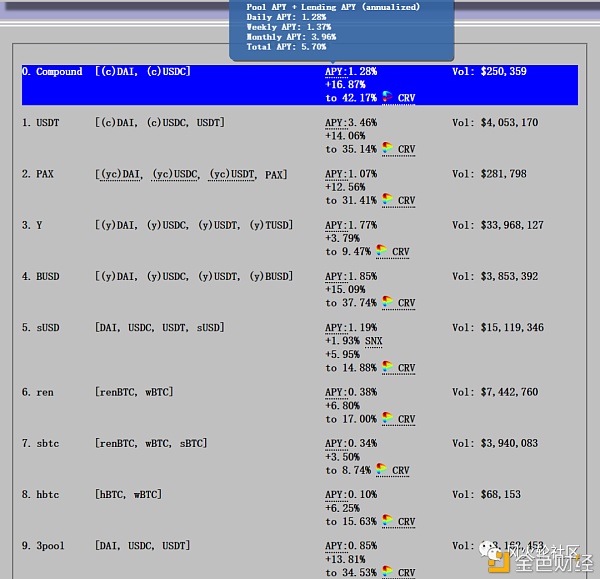Click the APY:1.77% label in Y row
Screen dimensions: 600x579
[x=351, y=225]
